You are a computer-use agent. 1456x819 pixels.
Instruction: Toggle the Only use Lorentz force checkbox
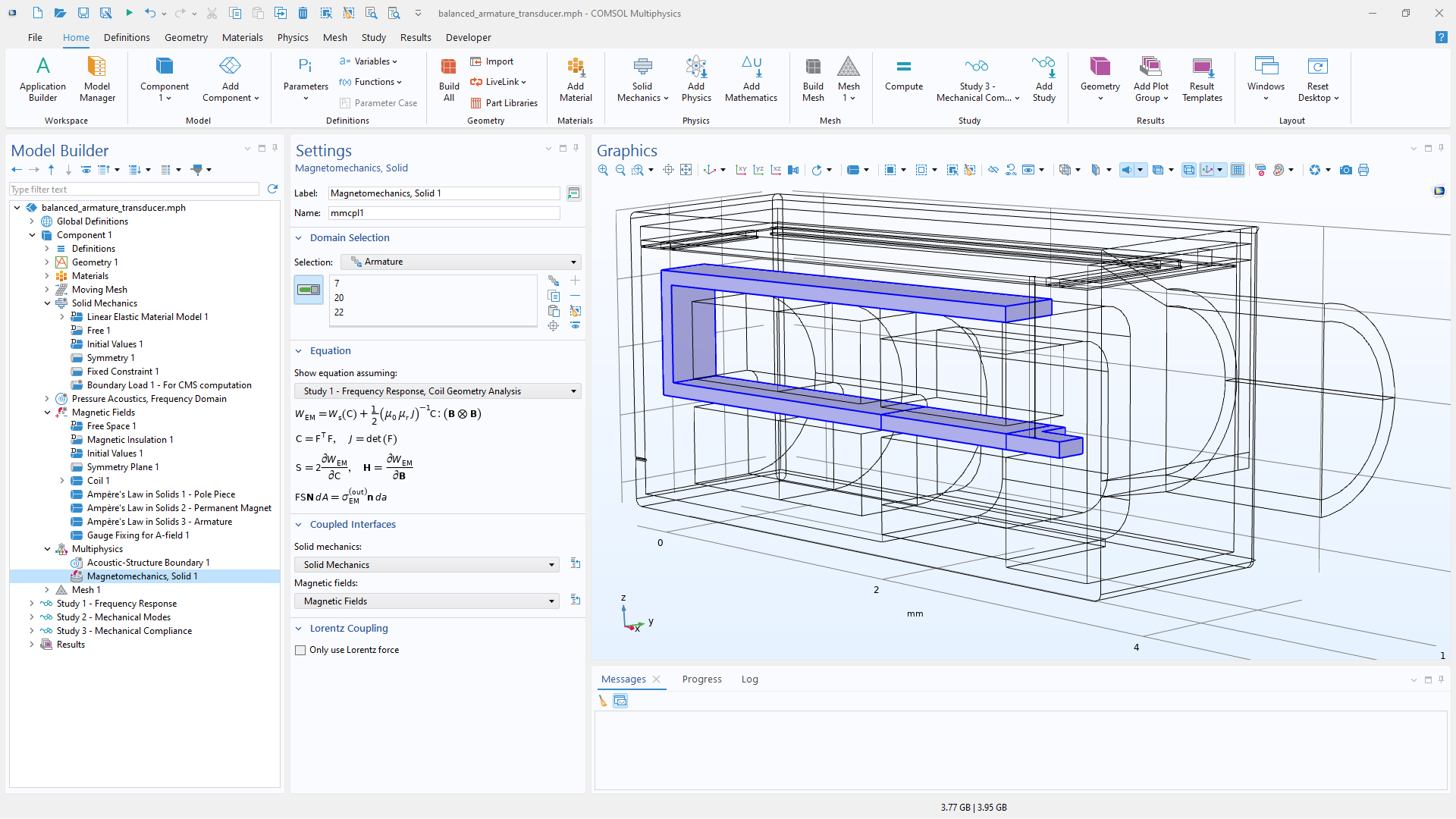pyautogui.click(x=300, y=650)
